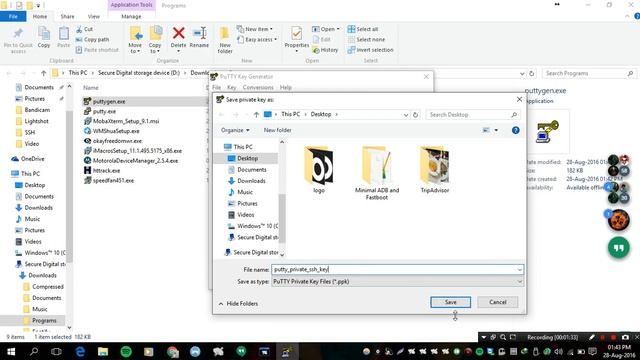Click New folder in Save dialog toolbar
The height and width of the screenshot is (360, 640).
(278, 130)
